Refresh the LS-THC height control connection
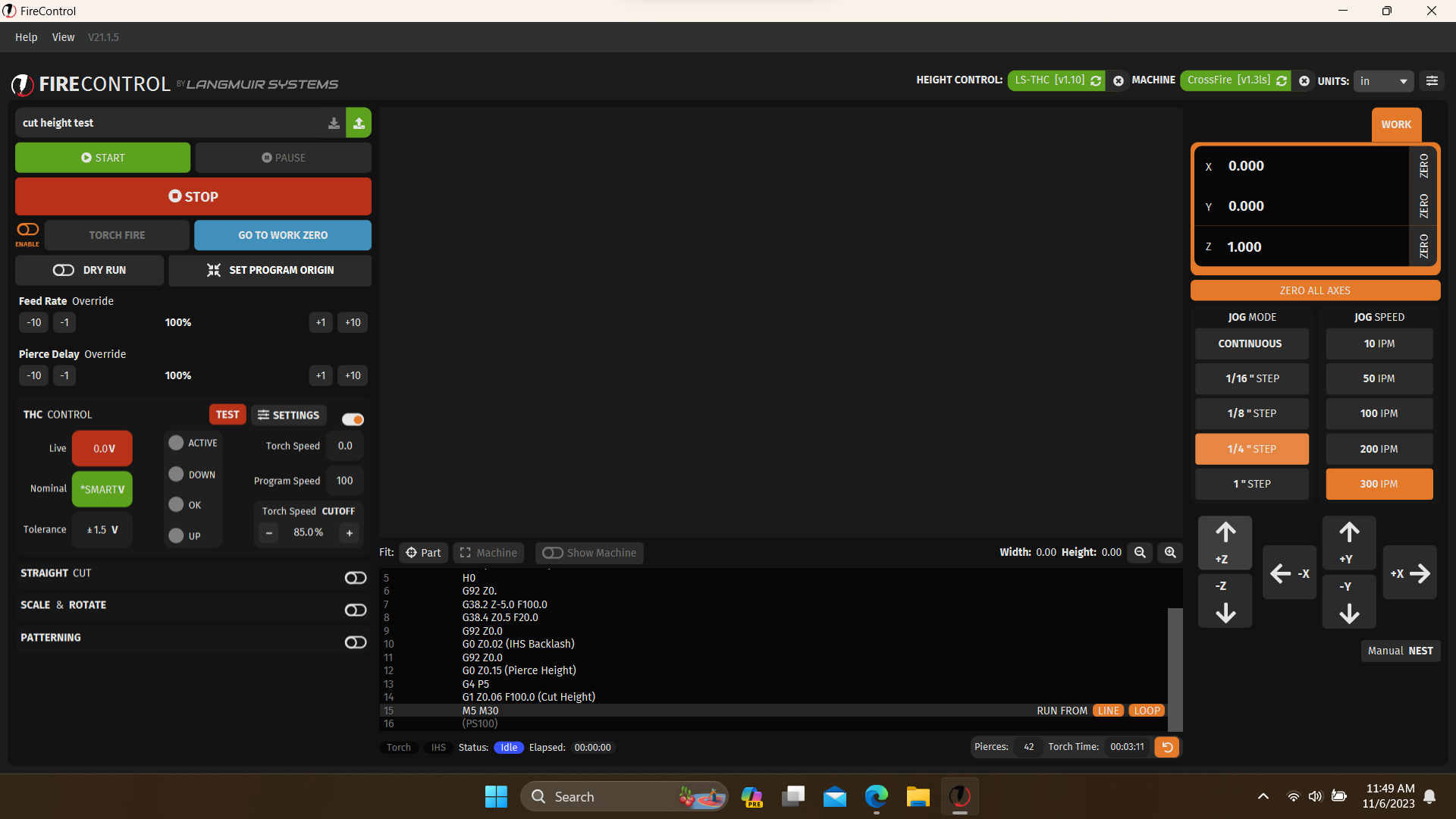This screenshot has width=1456, height=819. click(1096, 80)
